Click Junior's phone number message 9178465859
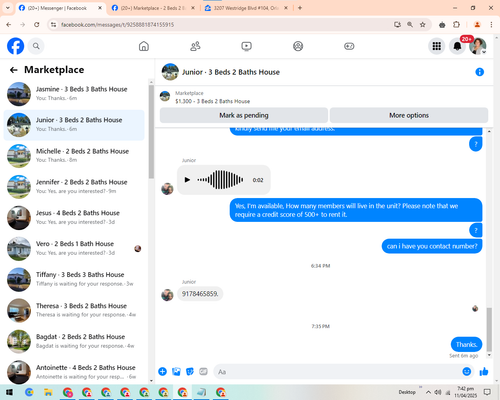This screenshot has height=400, width=500. pos(200,294)
